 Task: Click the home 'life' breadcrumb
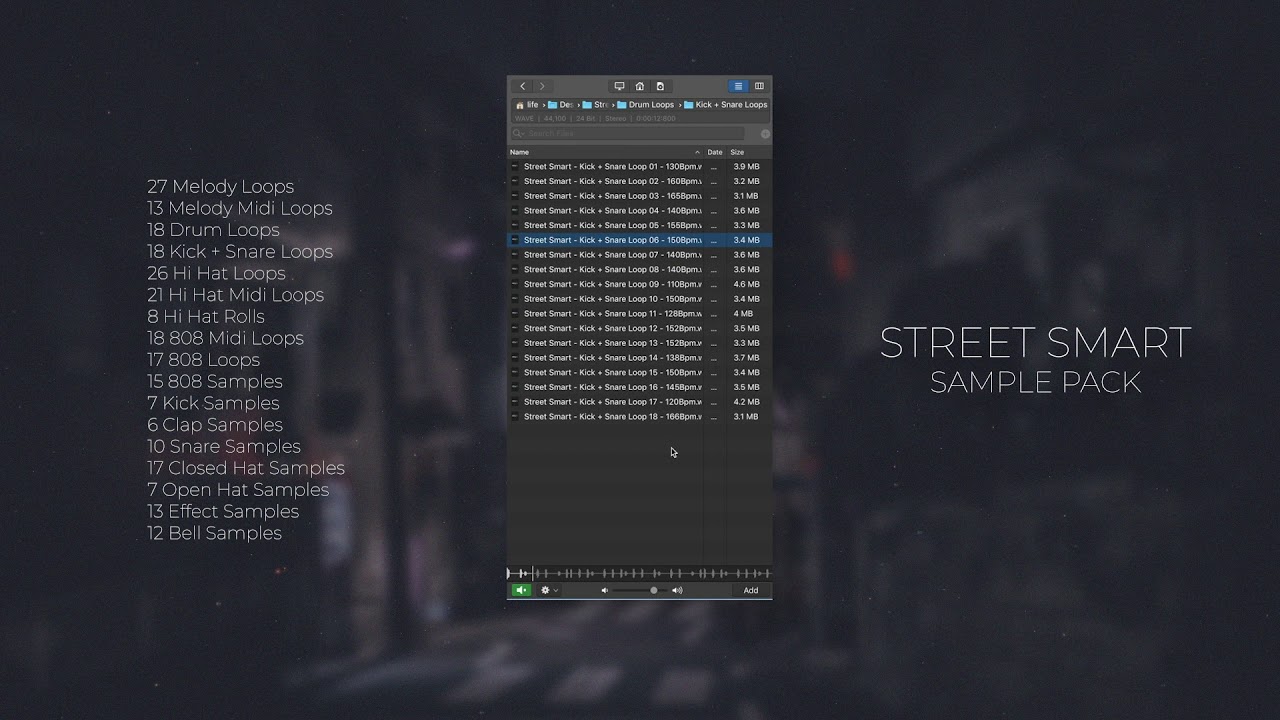(527, 104)
